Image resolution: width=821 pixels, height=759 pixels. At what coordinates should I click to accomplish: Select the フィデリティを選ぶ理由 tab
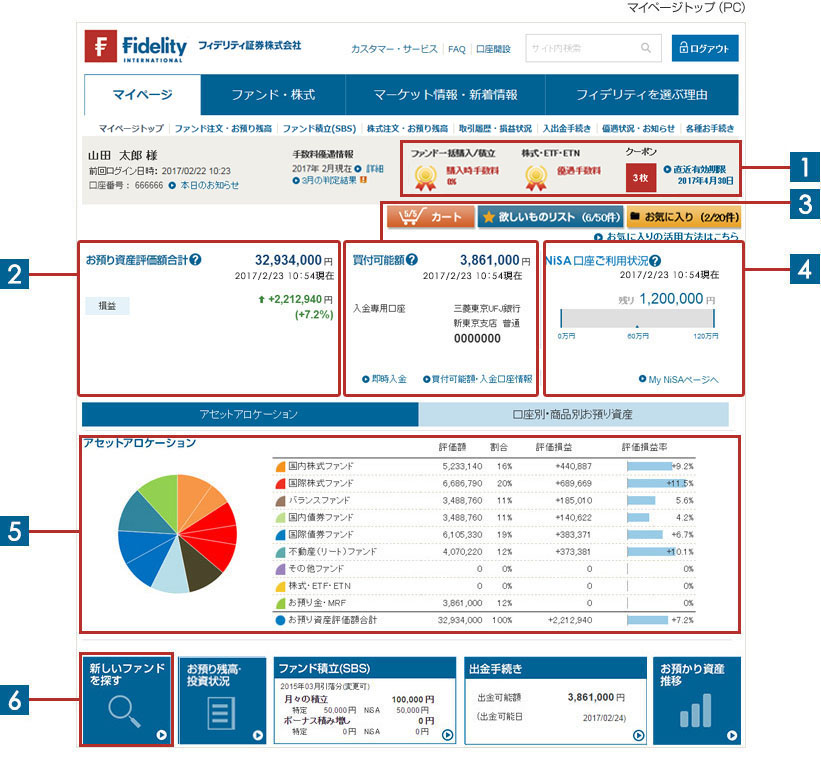[x=642, y=95]
